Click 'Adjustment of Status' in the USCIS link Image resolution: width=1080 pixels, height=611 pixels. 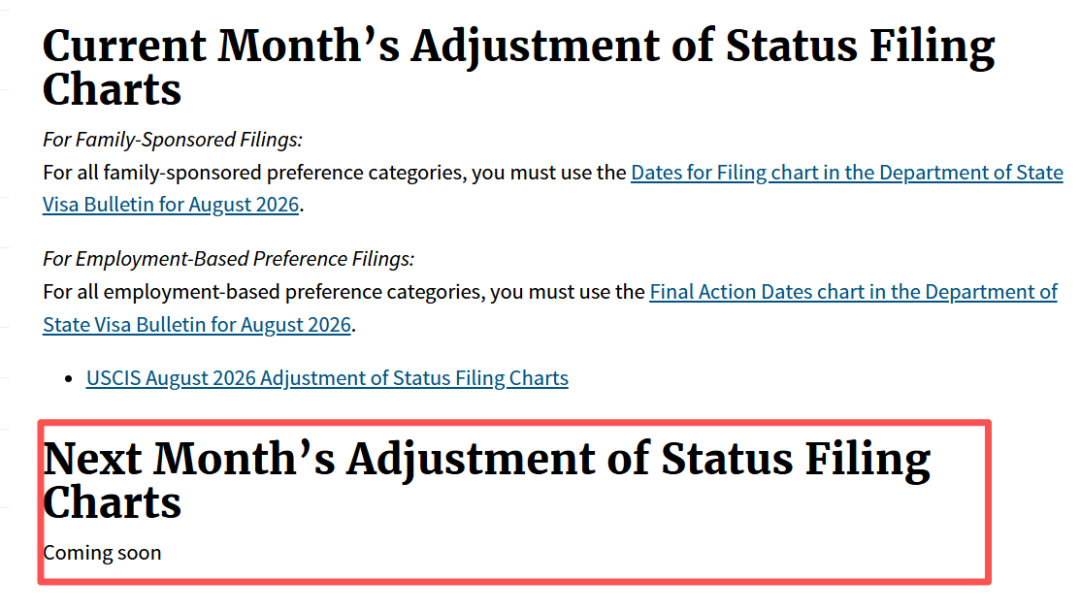click(355, 378)
